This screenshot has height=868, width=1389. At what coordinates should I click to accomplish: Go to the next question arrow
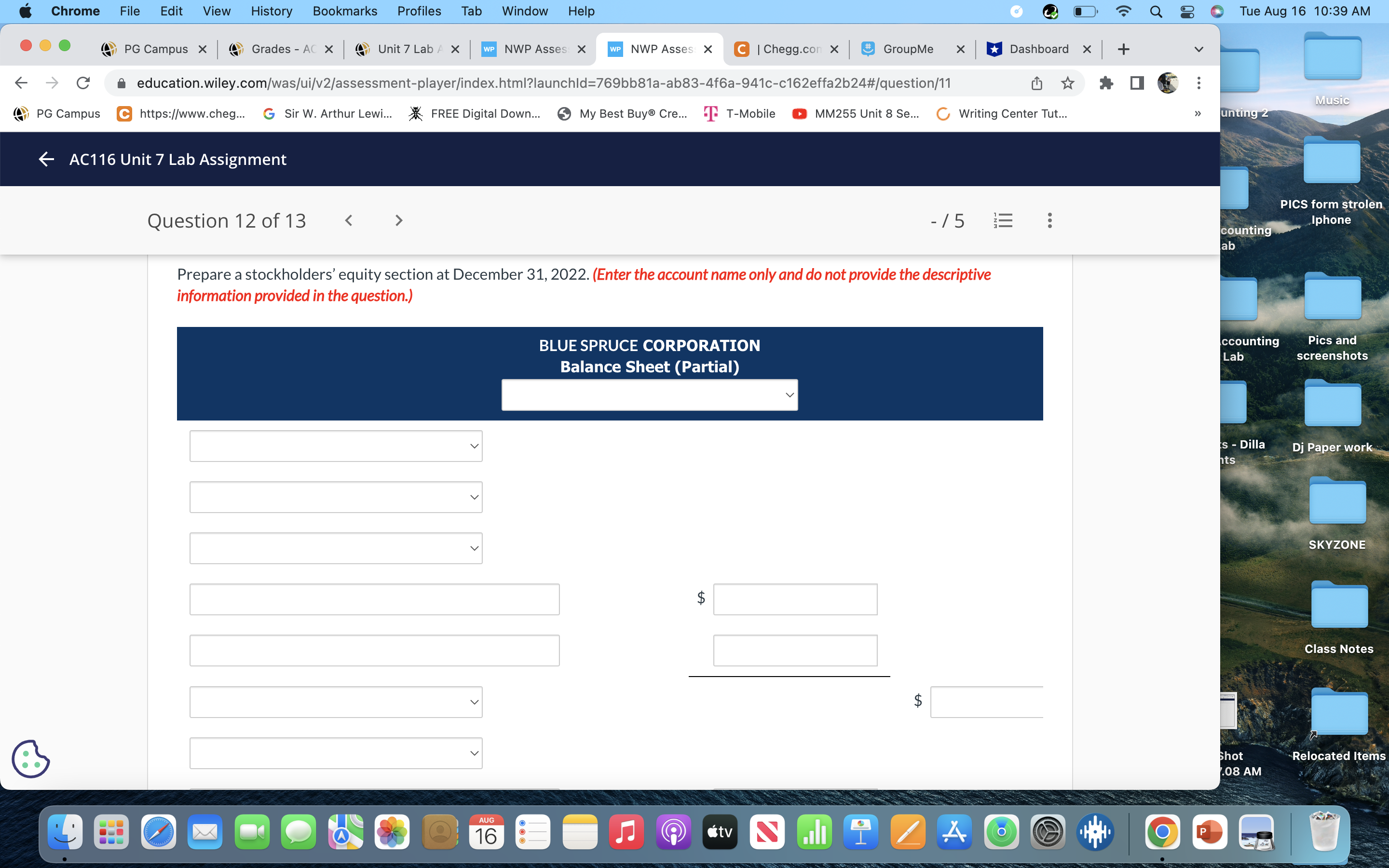pyautogui.click(x=398, y=220)
